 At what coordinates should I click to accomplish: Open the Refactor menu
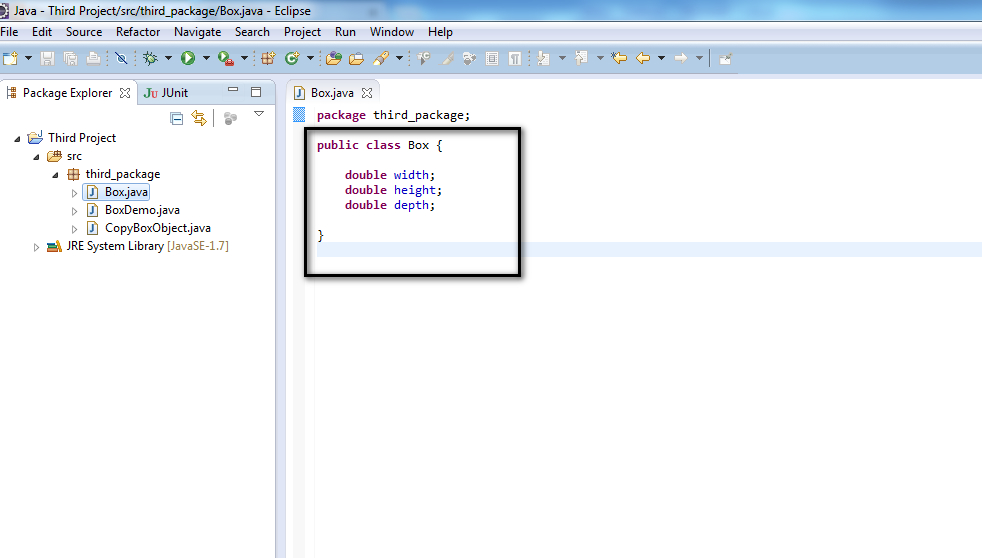[x=138, y=32]
